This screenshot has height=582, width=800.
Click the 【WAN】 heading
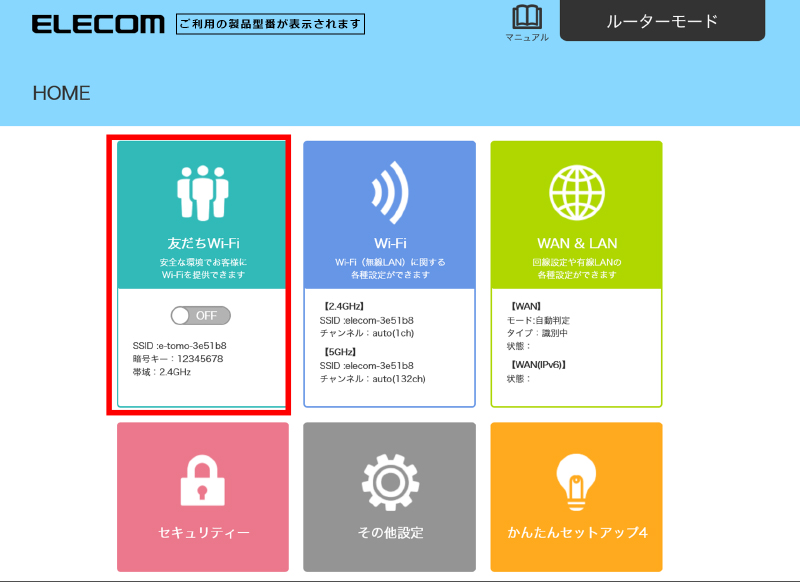tap(526, 307)
